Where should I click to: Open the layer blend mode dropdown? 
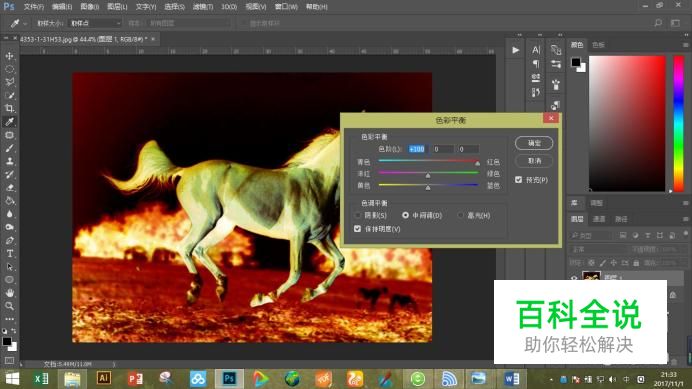click(598, 249)
